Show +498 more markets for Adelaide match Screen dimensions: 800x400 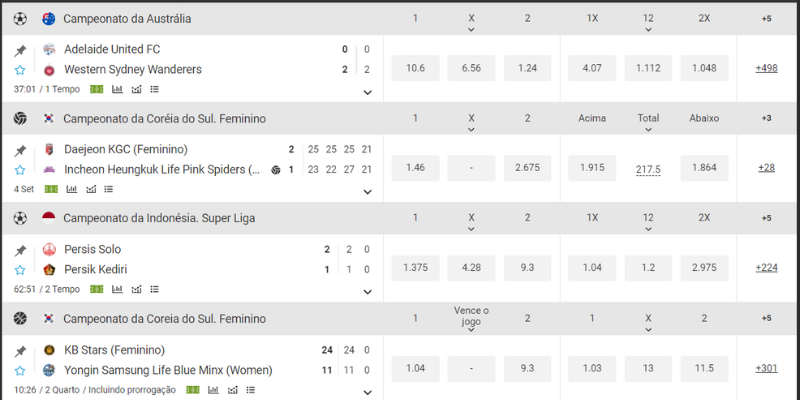click(x=767, y=68)
